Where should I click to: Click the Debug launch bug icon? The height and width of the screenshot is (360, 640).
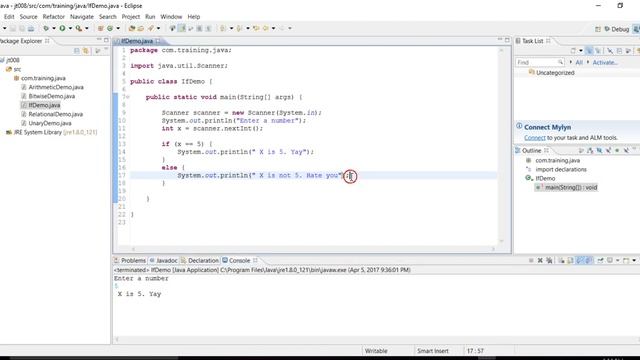(46, 28)
